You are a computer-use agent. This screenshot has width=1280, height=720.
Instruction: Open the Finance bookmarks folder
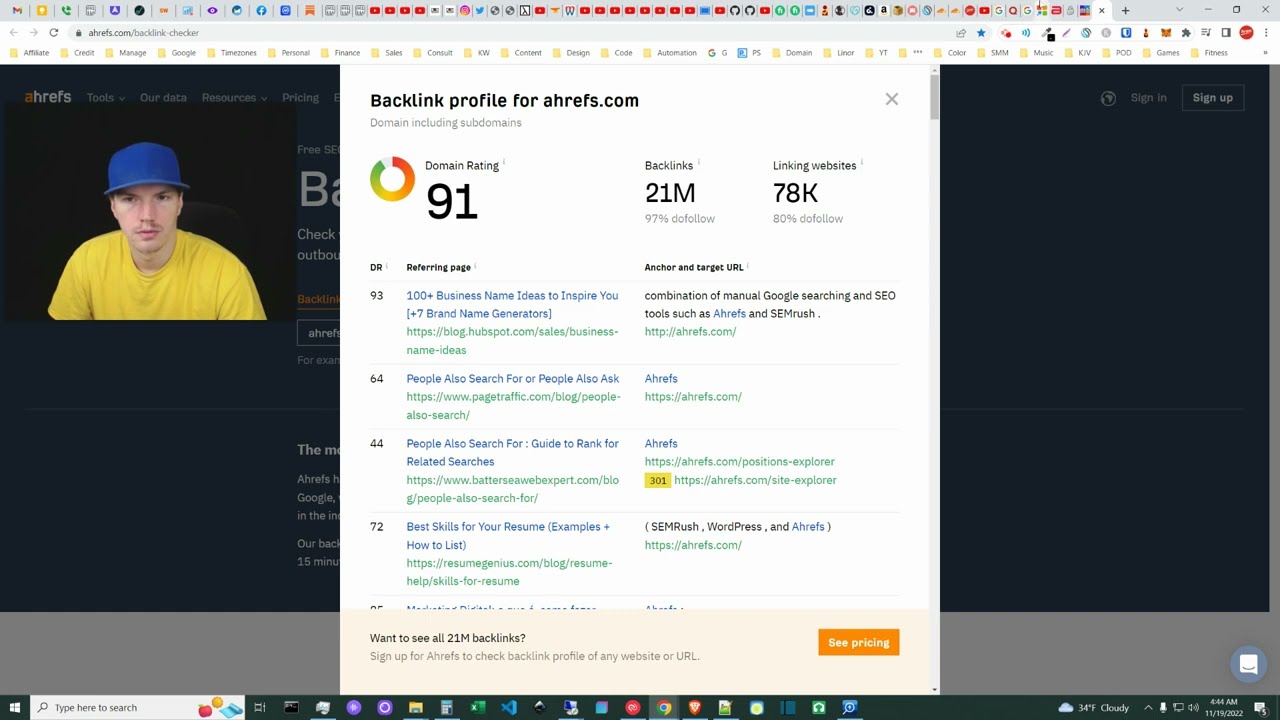pyautogui.click(x=340, y=53)
